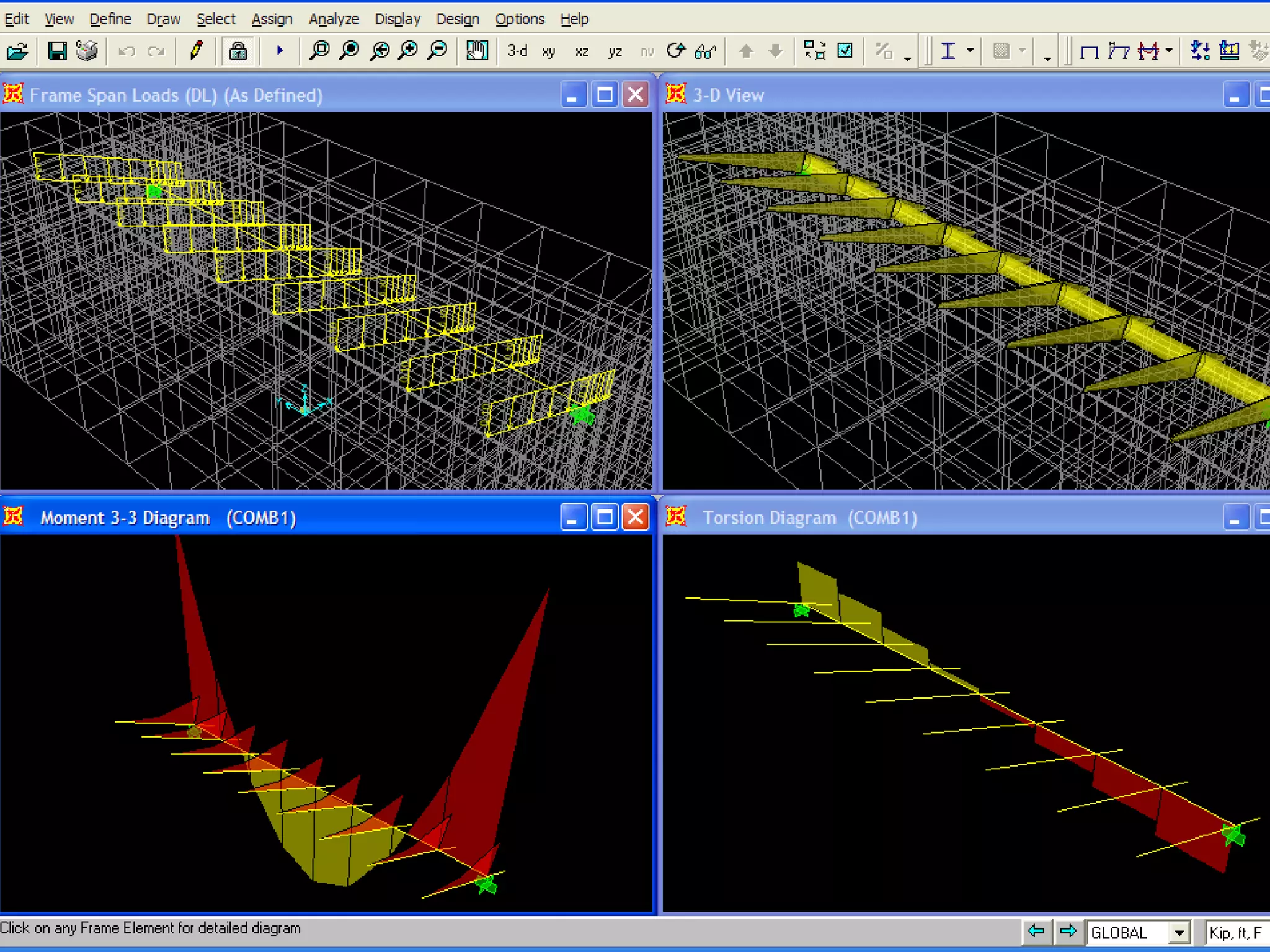Click the Set Display Options checkmark icon

coord(845,51)
